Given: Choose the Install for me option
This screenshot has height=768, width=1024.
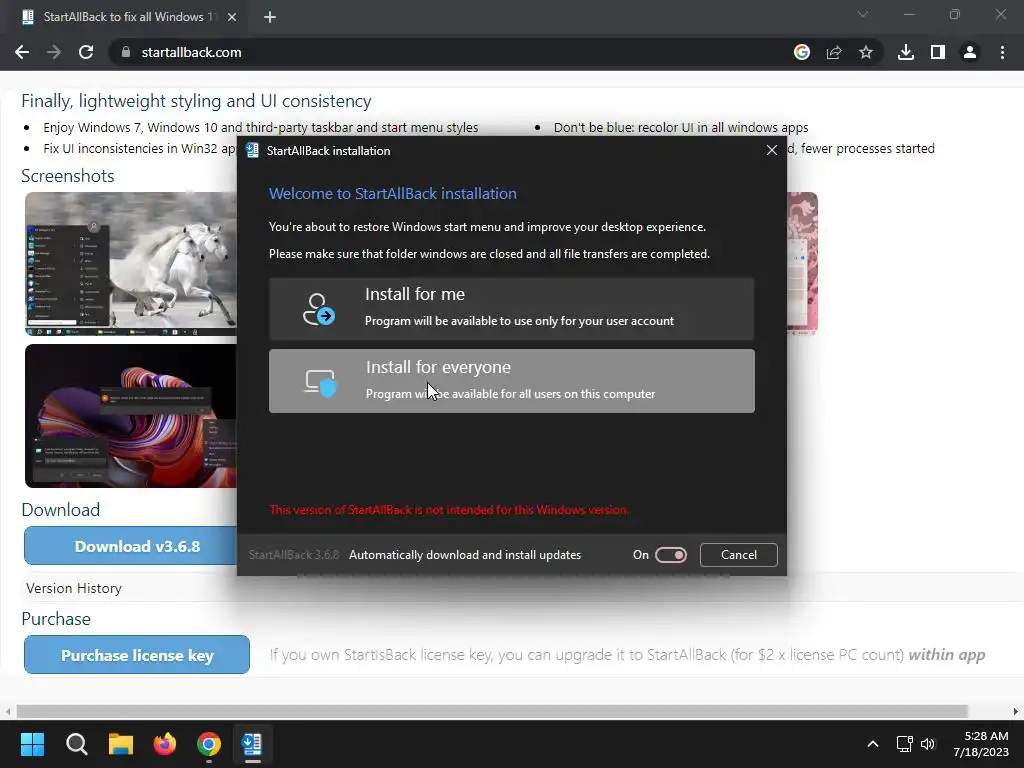Looking at the screenshot, I should [x=511, y=308].
